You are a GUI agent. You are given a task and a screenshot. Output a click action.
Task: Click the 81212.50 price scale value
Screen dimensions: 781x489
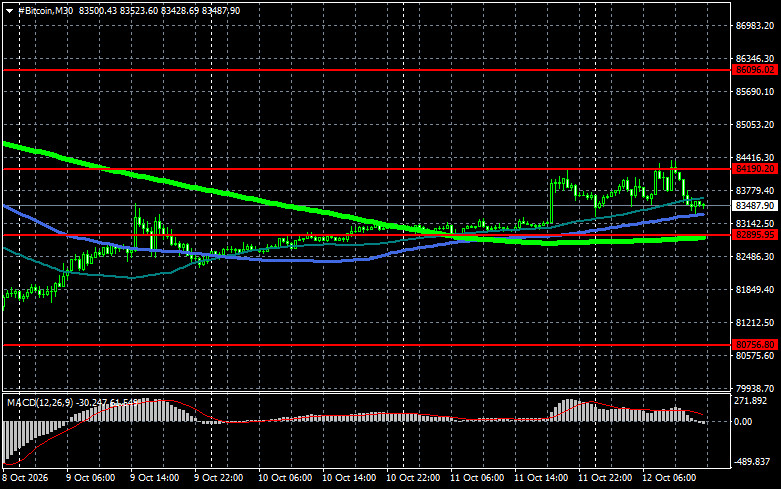point(755,323)
